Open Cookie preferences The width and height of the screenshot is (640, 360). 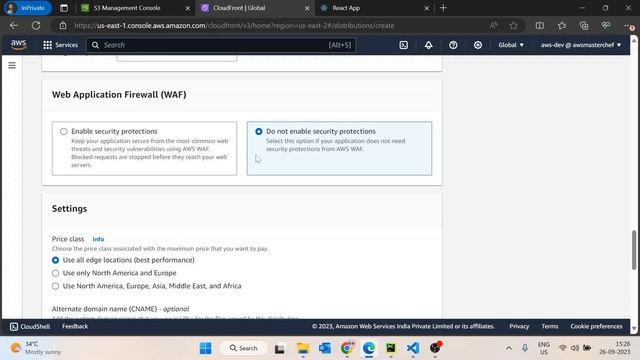596,327
